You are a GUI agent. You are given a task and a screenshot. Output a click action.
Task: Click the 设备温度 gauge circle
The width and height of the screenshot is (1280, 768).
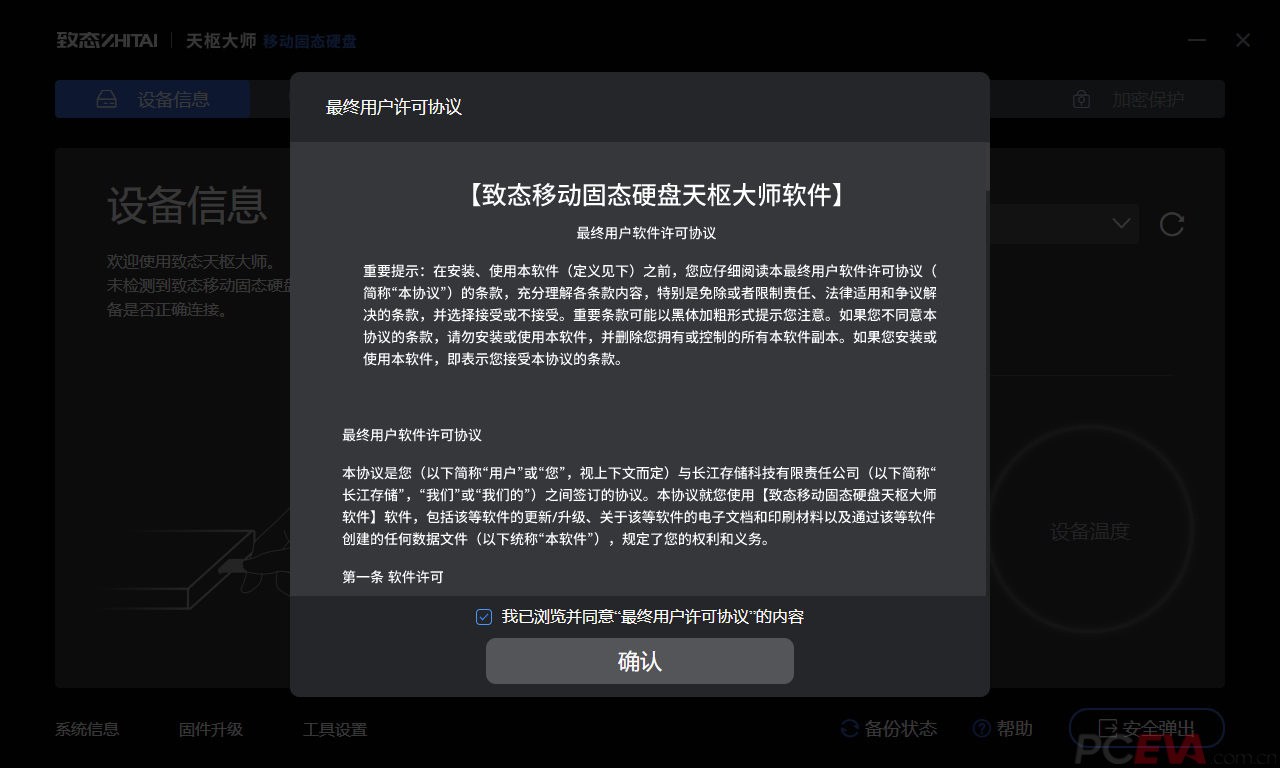point(1090,531)
